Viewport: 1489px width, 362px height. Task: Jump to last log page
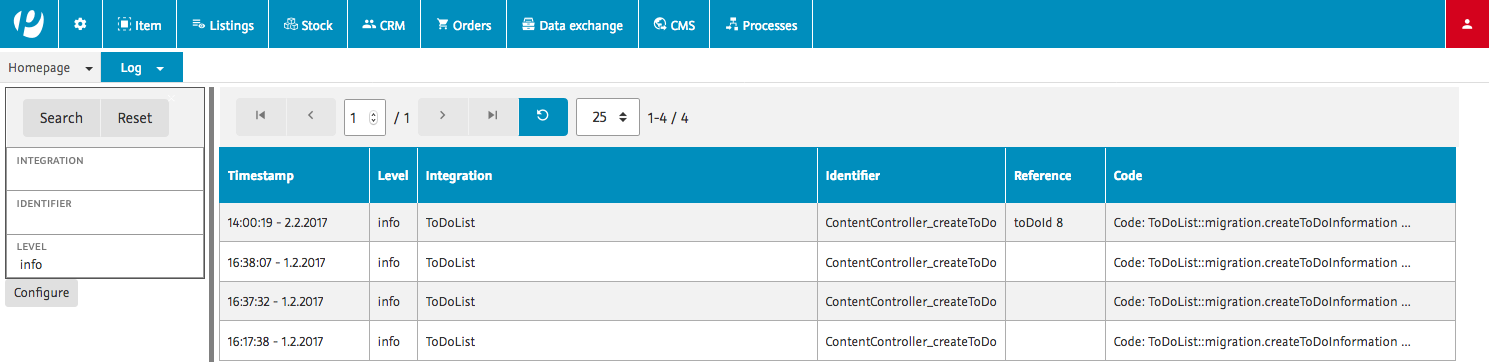(493, 117)
